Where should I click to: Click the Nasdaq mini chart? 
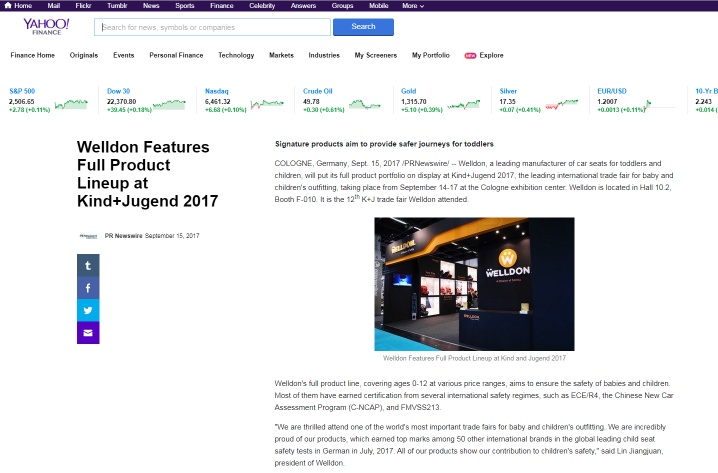click(267, 104)
